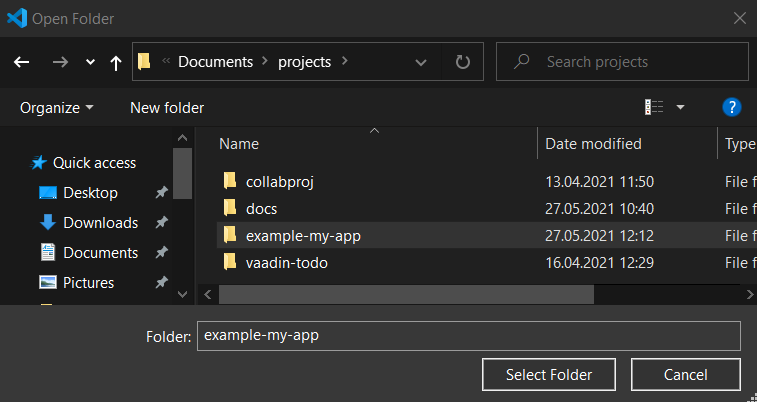Create a New folder

(167, 108)
